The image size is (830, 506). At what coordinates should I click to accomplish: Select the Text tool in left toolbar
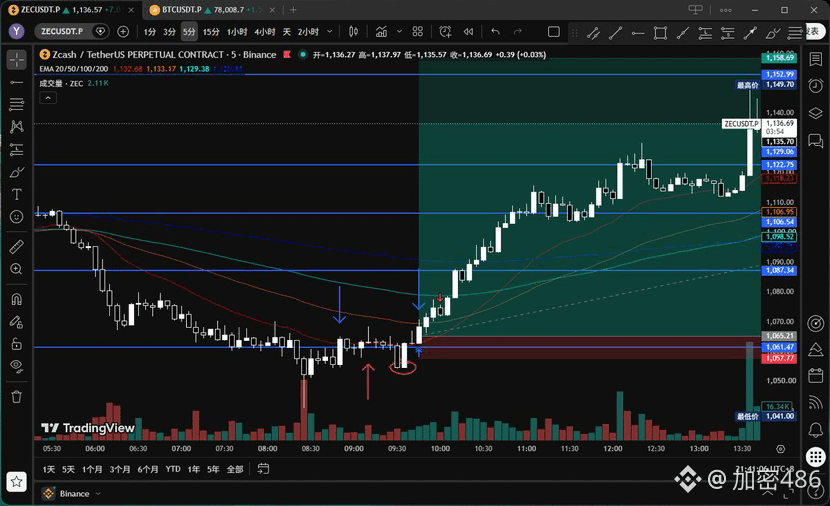pyautogui.click(x=16, y=194)
